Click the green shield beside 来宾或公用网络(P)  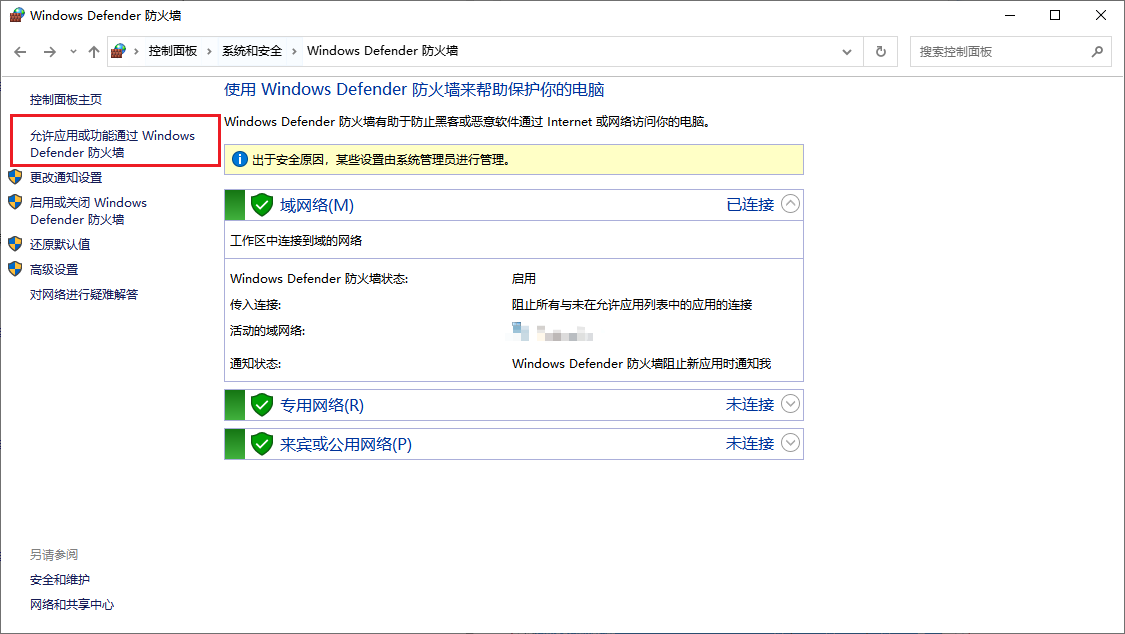[262, 444]
